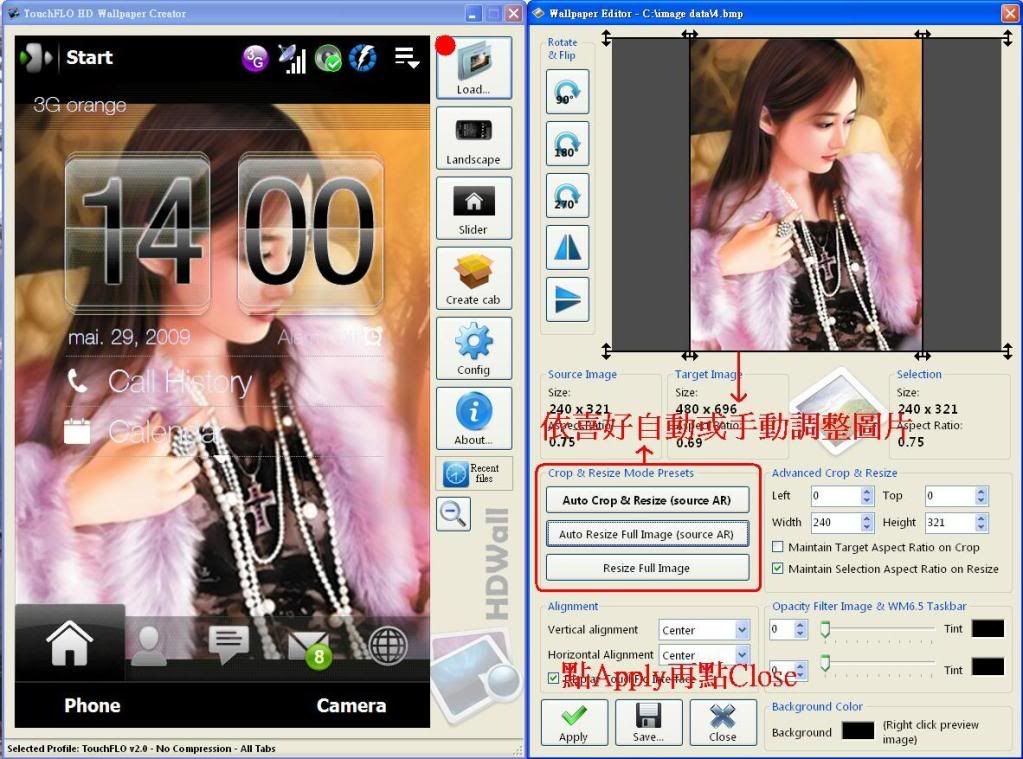
Task: Click Auto Resize Full Image (source AR)
Action: [x=647, y=534]
